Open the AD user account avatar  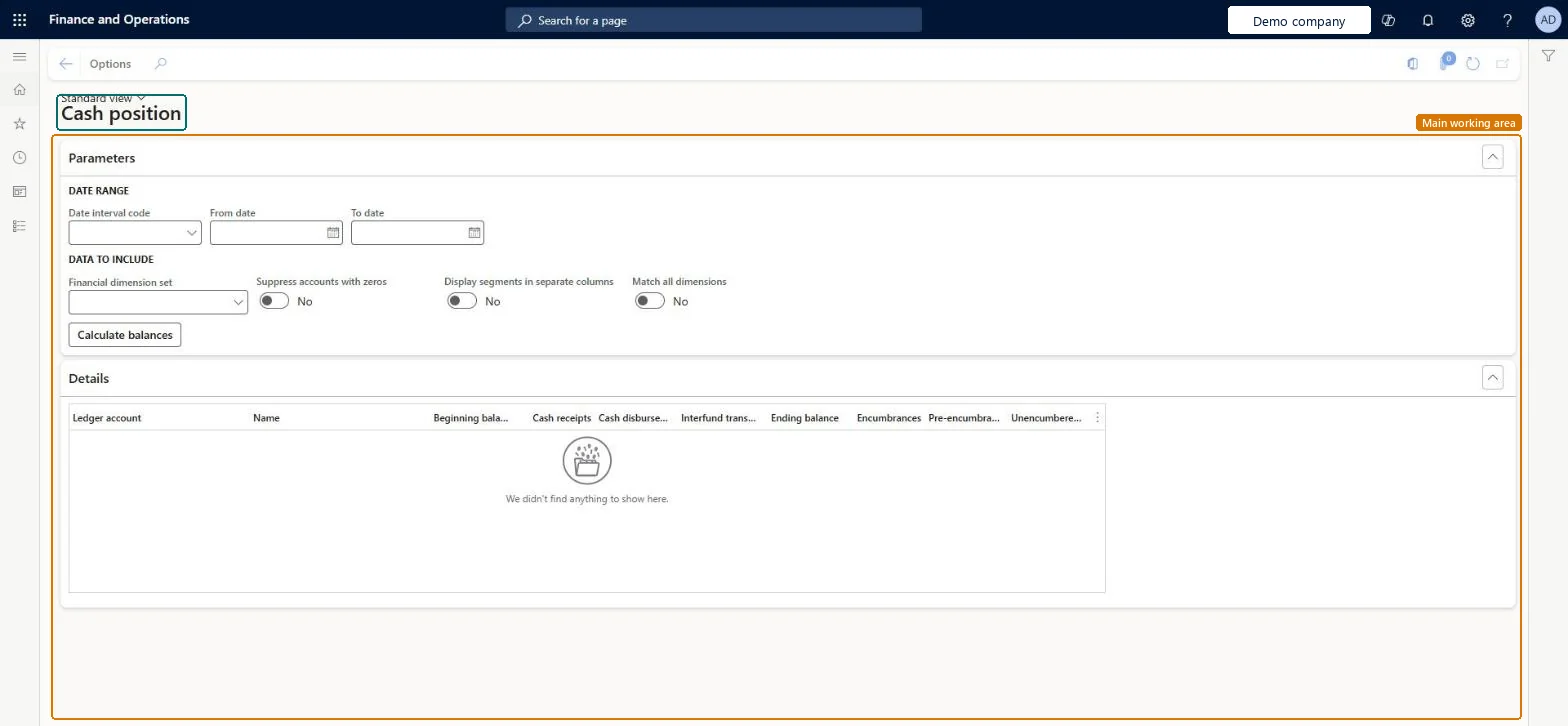click(x=1547, y=20)
